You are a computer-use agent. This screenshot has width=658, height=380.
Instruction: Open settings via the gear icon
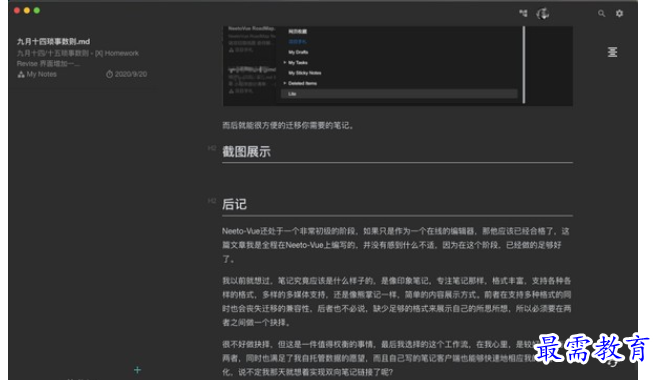[619, 13]
